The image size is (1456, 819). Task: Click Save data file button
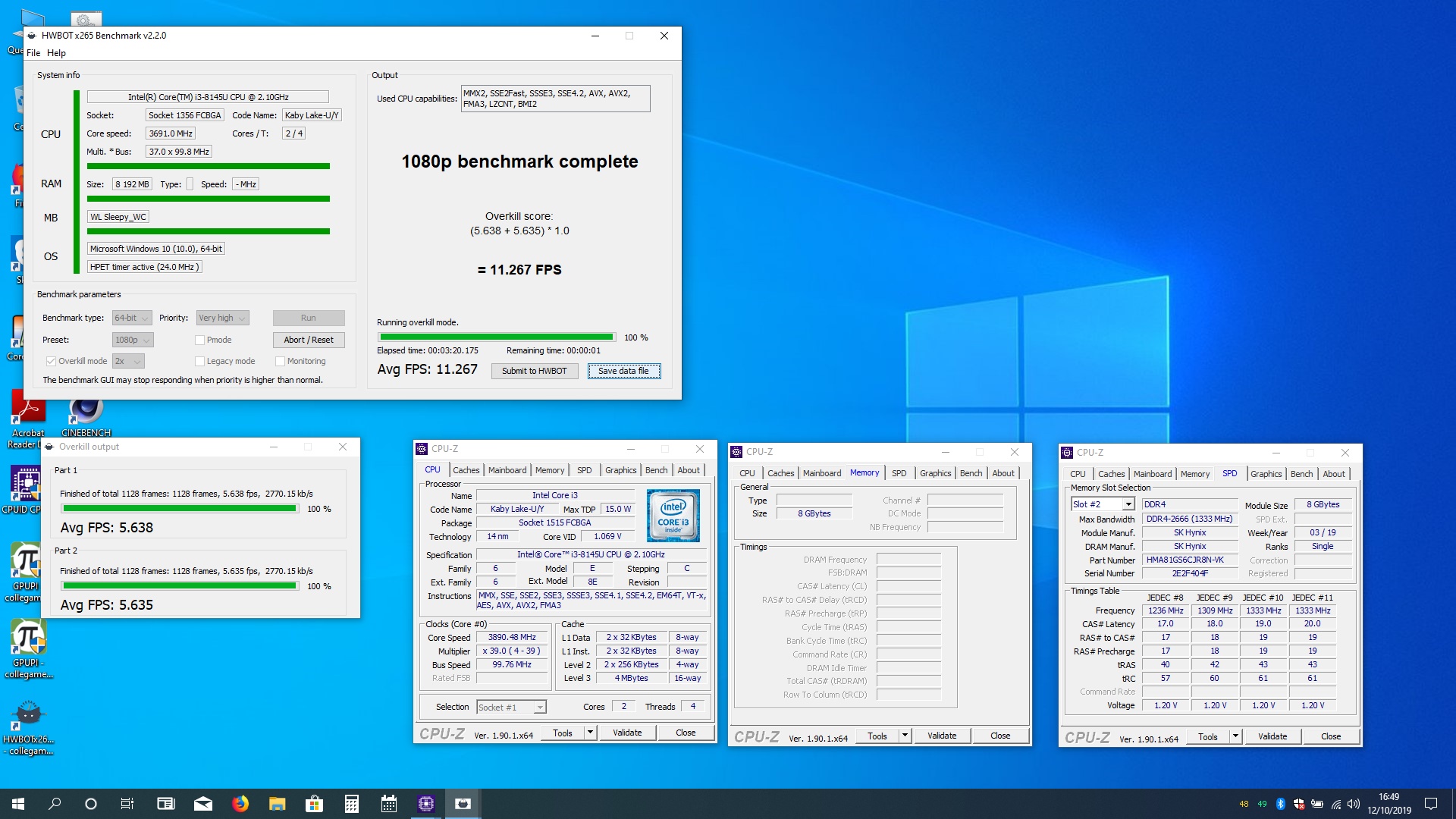623,371
